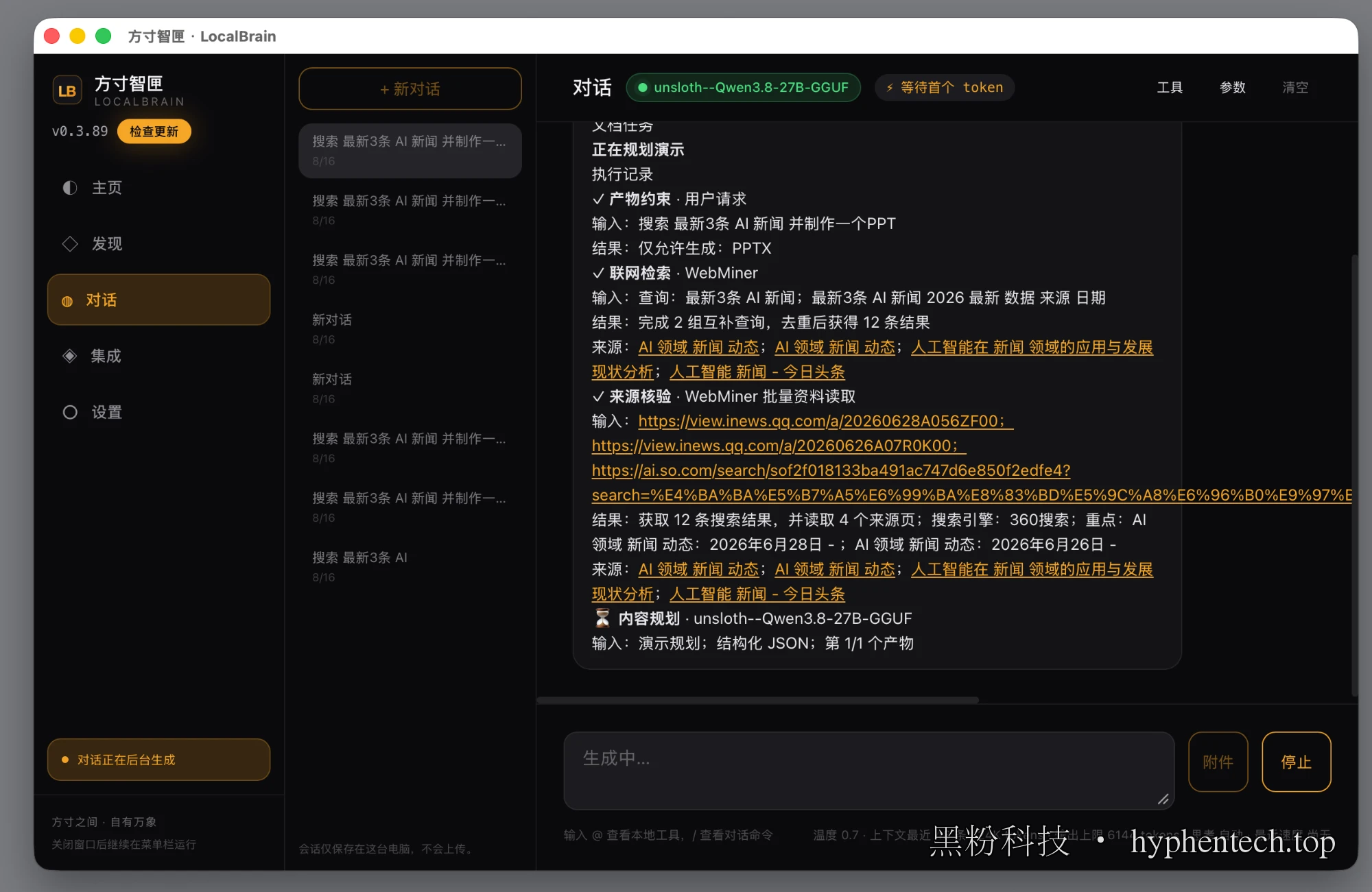Screen dimensions: 1372x892
Task: Click the unsloth--Qwen3.8-27B-GGUF model selector
Action: pyautogui.click(x=744, y=88)
